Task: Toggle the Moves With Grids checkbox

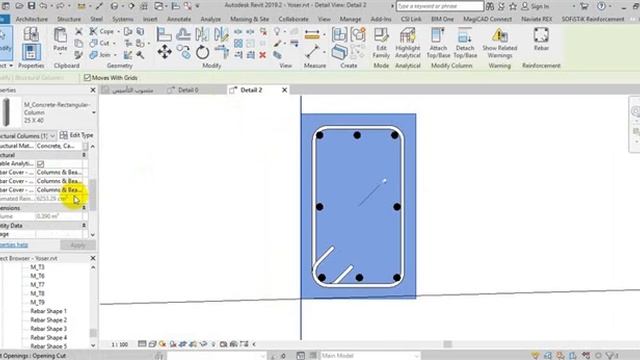Action: coord(87,78)
